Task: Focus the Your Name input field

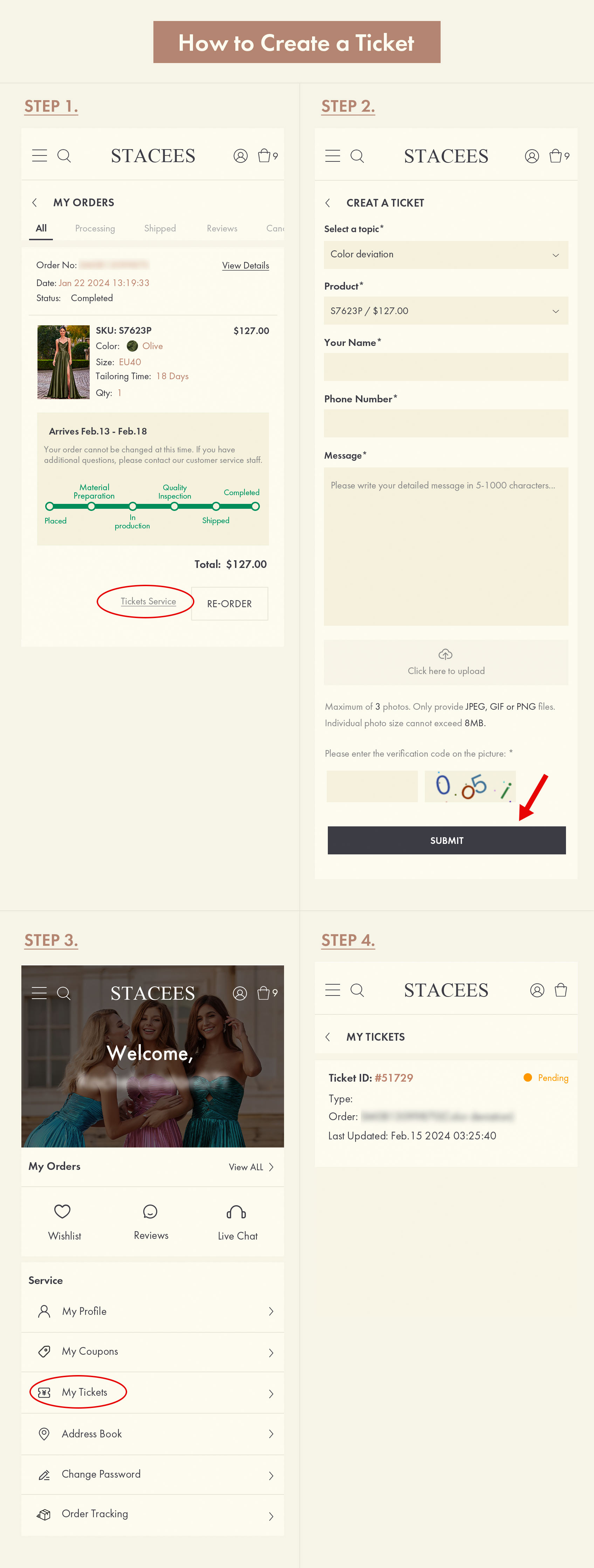Action: (446, 367)
